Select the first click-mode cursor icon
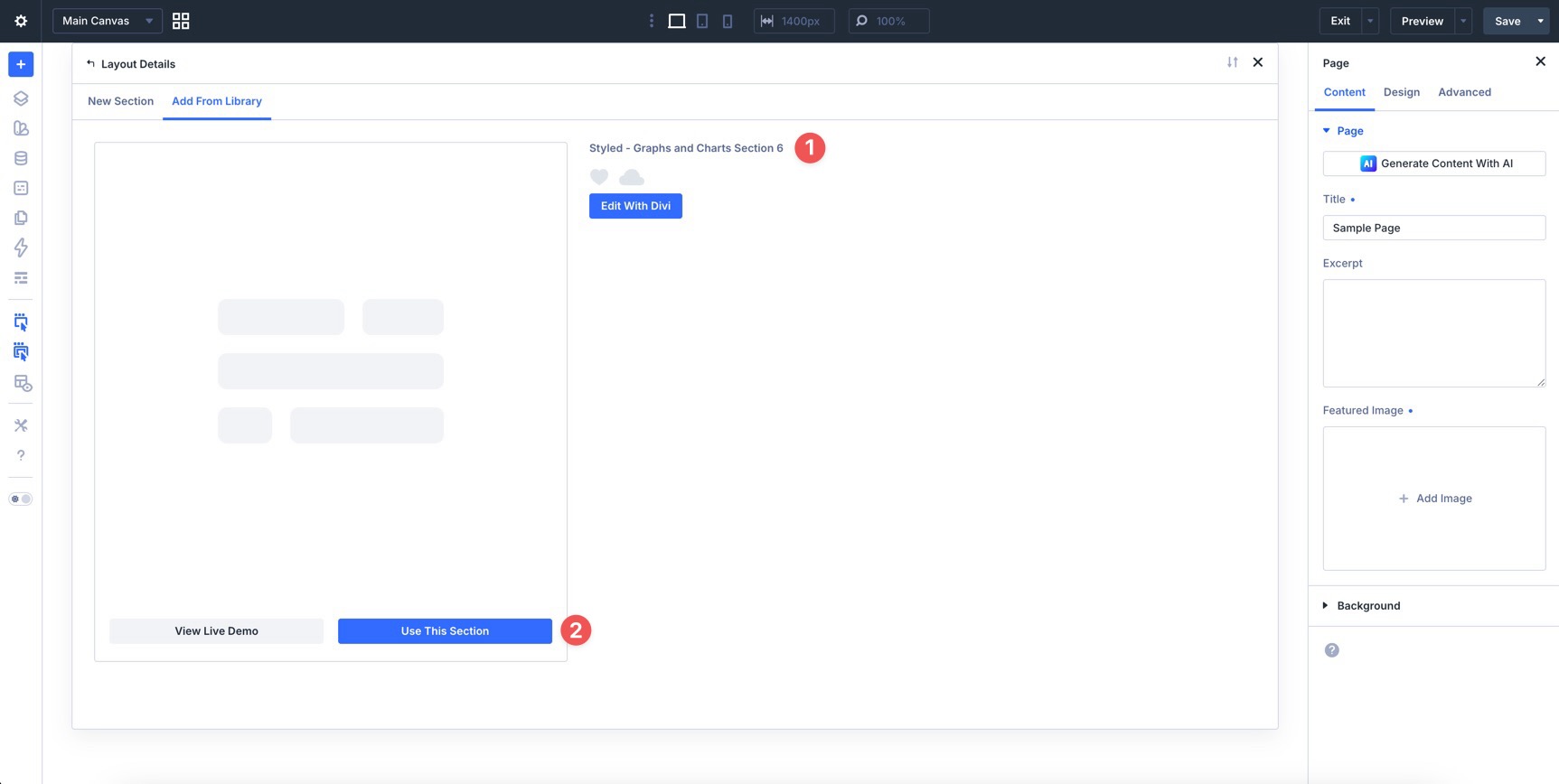 (21, 322)
